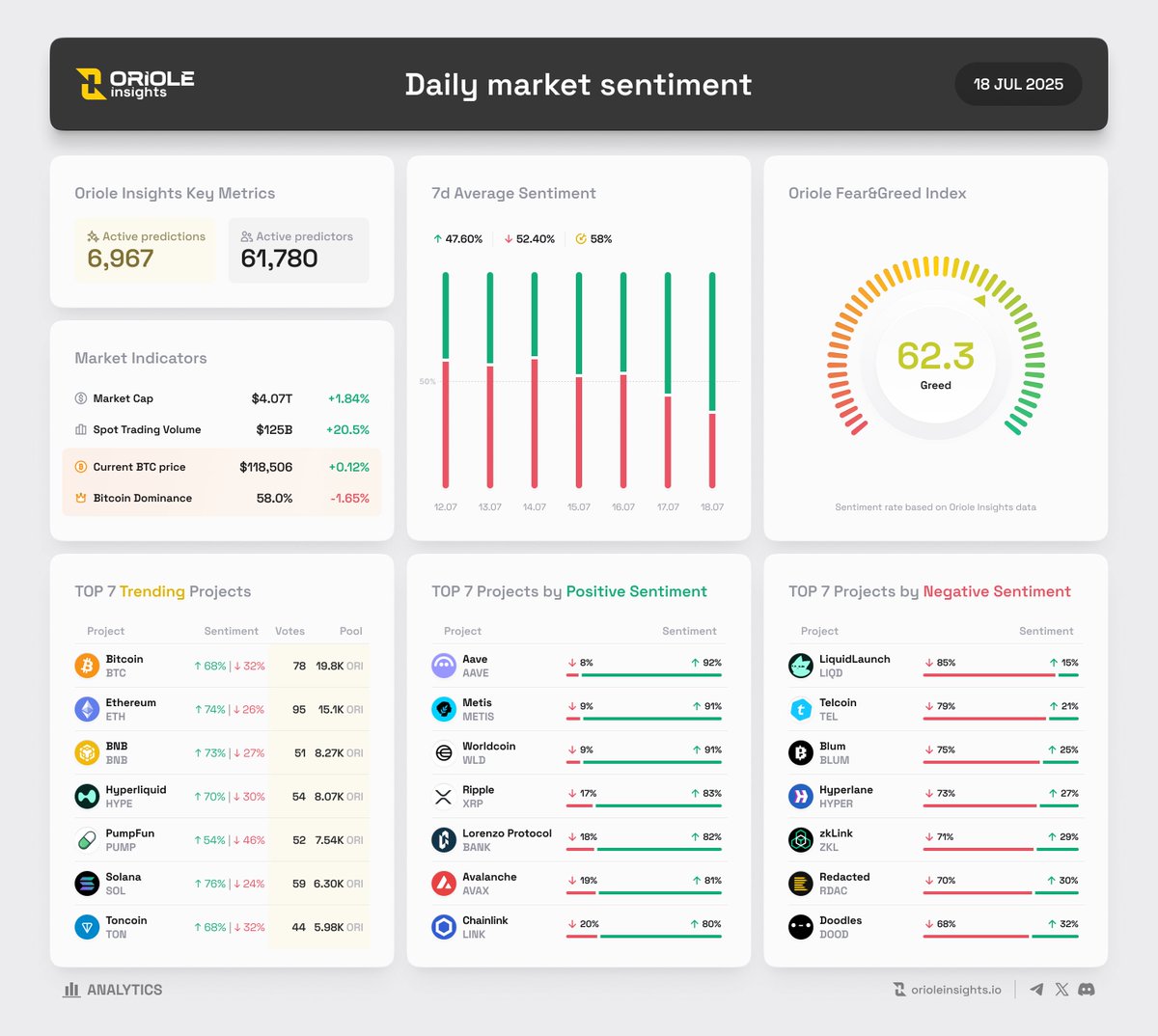
Task: Click the zkLink project icon
Action: (801, 839)
